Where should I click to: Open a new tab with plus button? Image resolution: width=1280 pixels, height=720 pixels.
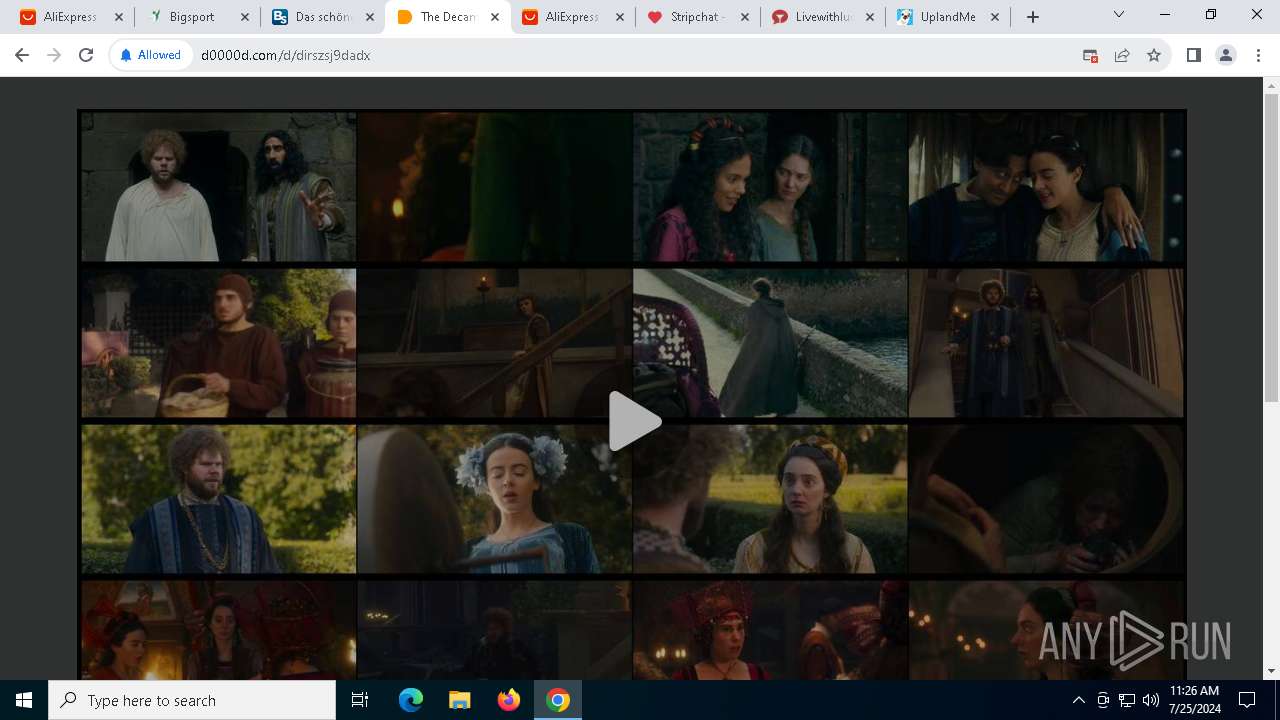[1033, 17]
